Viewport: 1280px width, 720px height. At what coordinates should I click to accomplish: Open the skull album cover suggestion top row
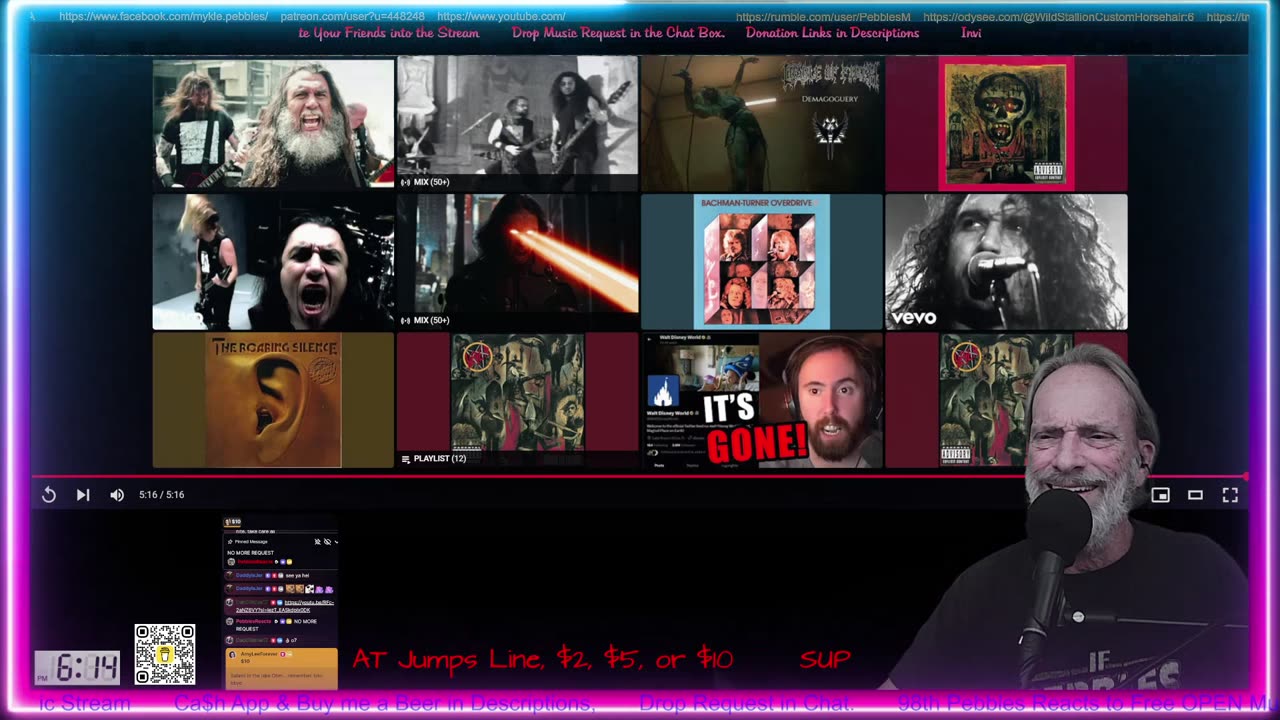click(1006, 124)
